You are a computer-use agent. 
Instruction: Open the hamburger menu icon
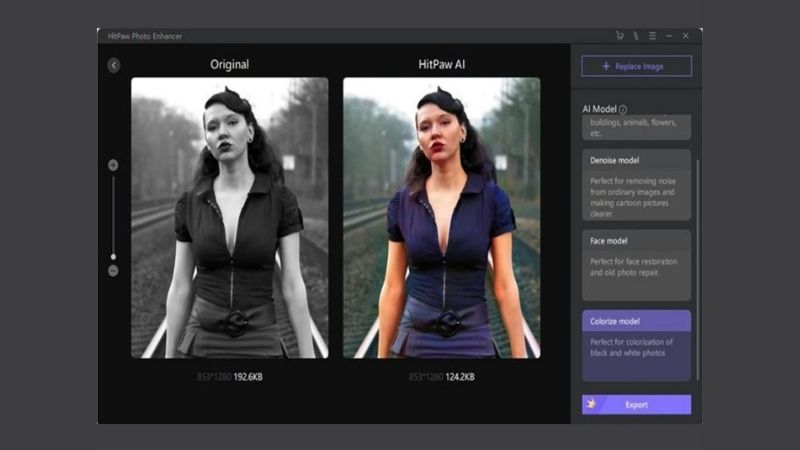tap(652, 36)
